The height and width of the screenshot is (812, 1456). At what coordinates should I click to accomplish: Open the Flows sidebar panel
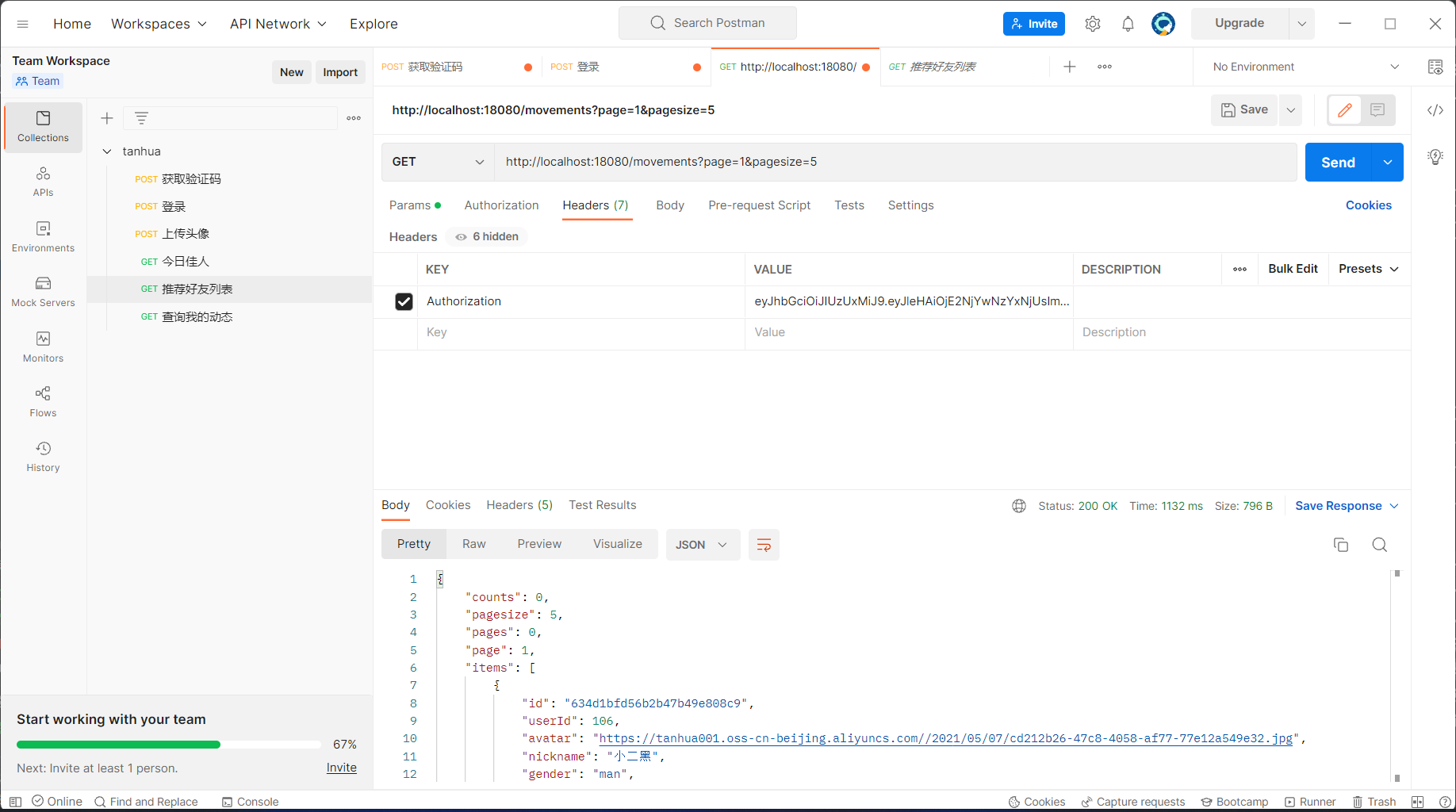tap(43, 402)
